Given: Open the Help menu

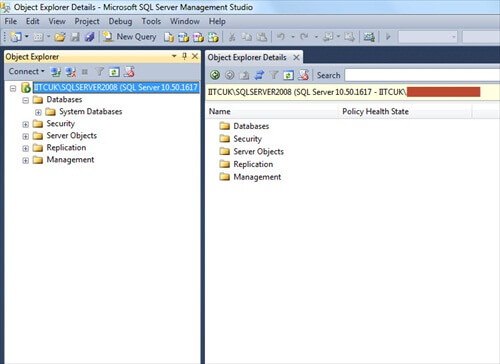Looking at the screenshot, I should [x=217, y=21].
